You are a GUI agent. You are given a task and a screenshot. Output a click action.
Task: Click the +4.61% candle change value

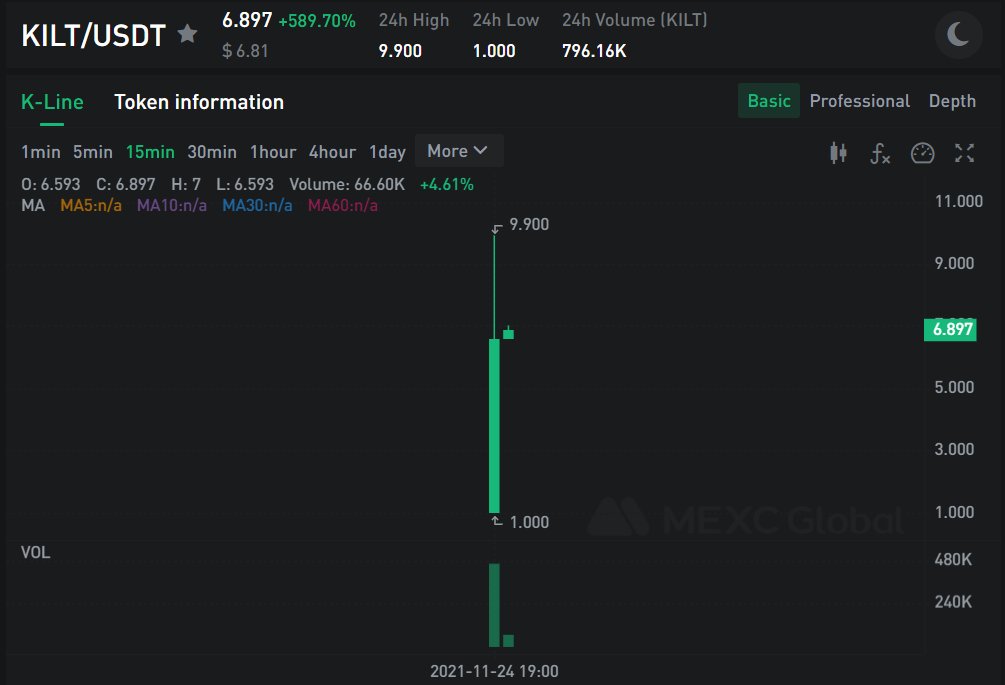click(447, 185)
